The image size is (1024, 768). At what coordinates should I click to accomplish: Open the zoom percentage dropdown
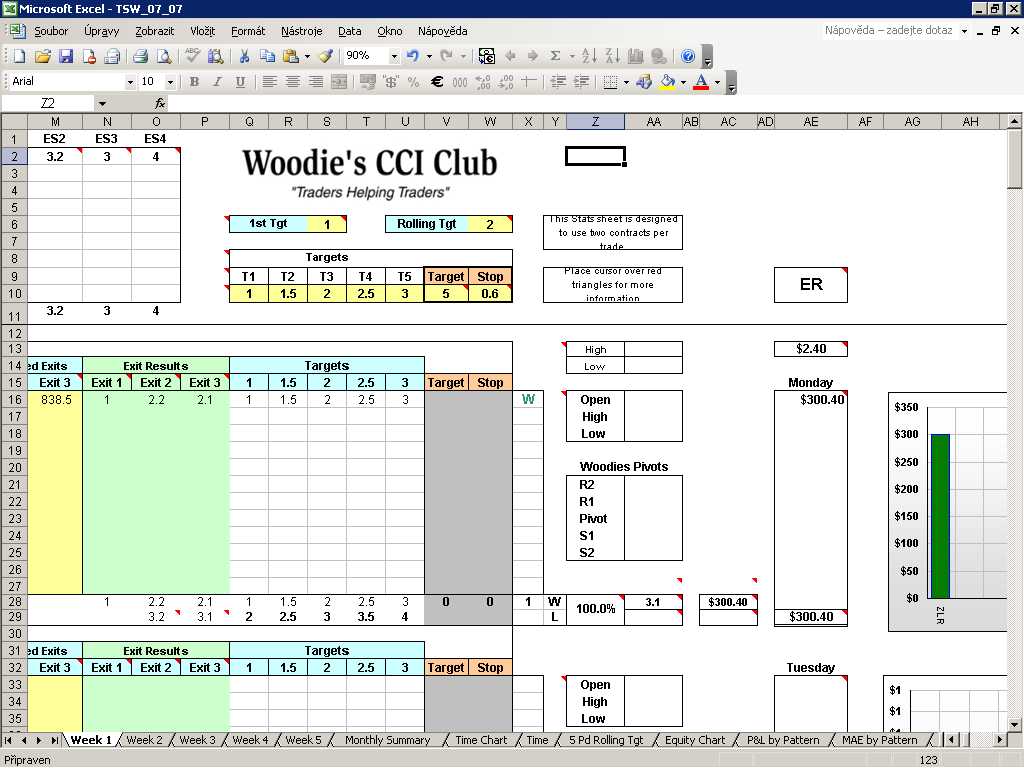click(394, 56)
